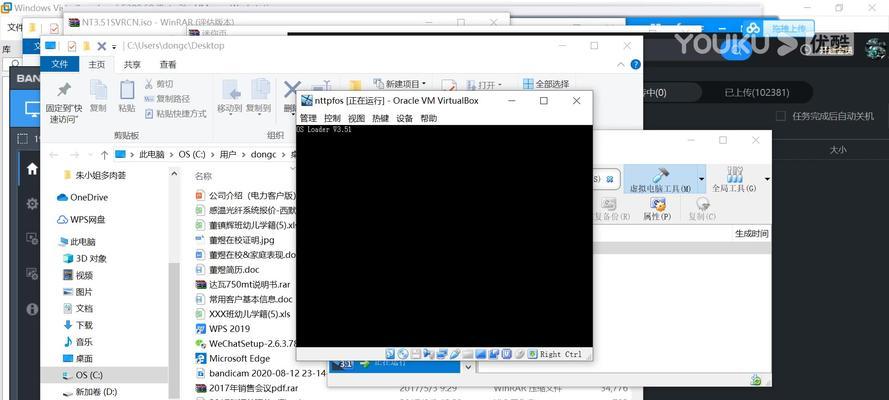Switch to the 查看 tab in File Explorer
This screenshot has width=889, height=400.
(168, 65)
